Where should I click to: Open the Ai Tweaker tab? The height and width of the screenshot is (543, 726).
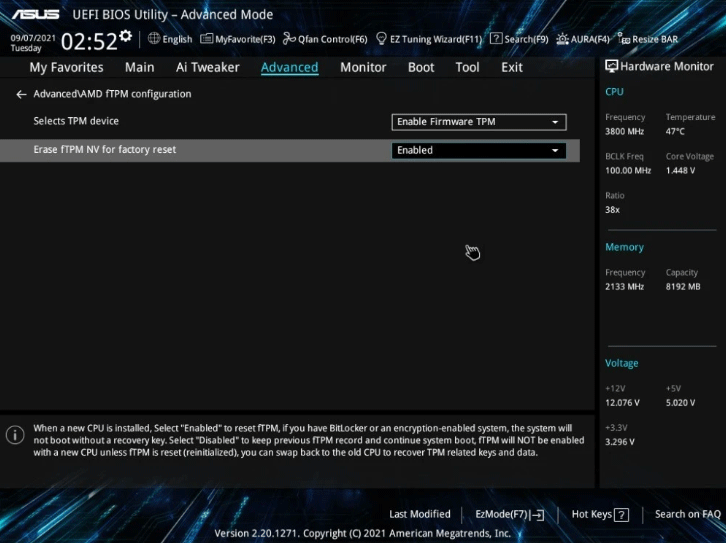(x=207, y=68)
